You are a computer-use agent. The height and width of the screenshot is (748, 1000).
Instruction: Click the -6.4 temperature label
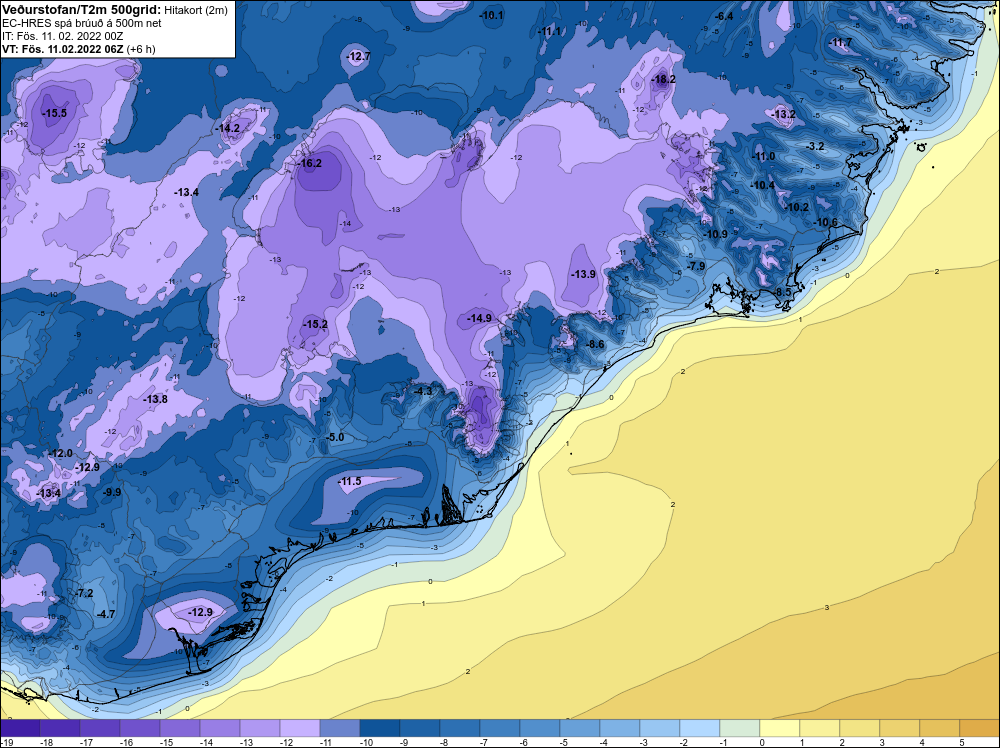tap(724, 17)
